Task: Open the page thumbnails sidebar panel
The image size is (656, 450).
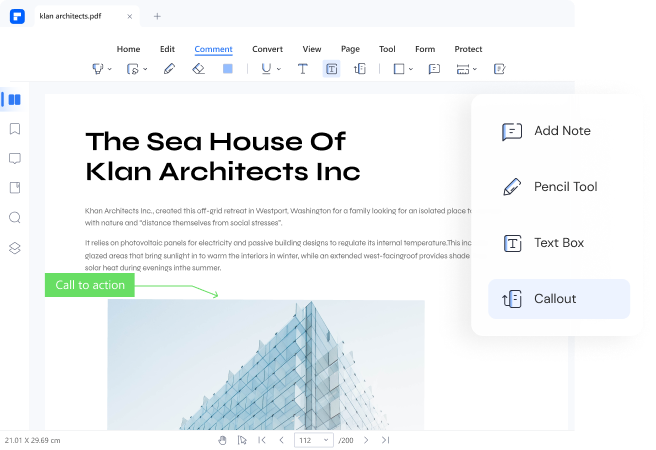Action: tap(15, 100)
